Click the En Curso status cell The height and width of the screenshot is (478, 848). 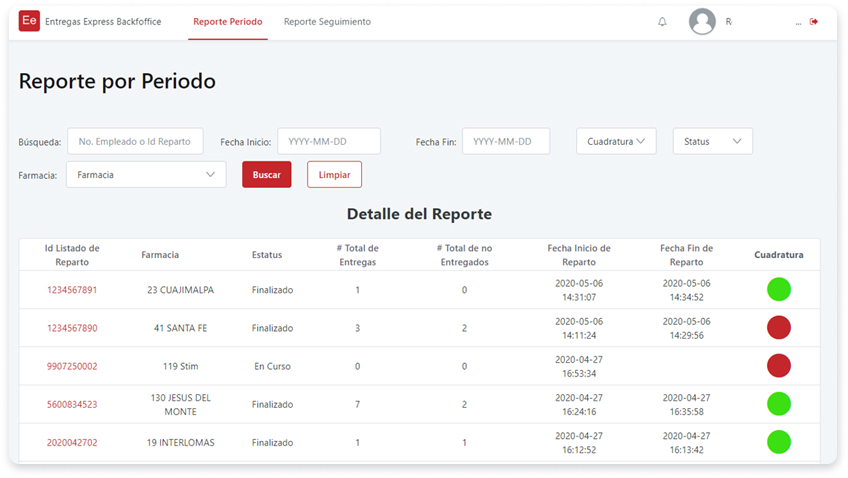(273, 366)
